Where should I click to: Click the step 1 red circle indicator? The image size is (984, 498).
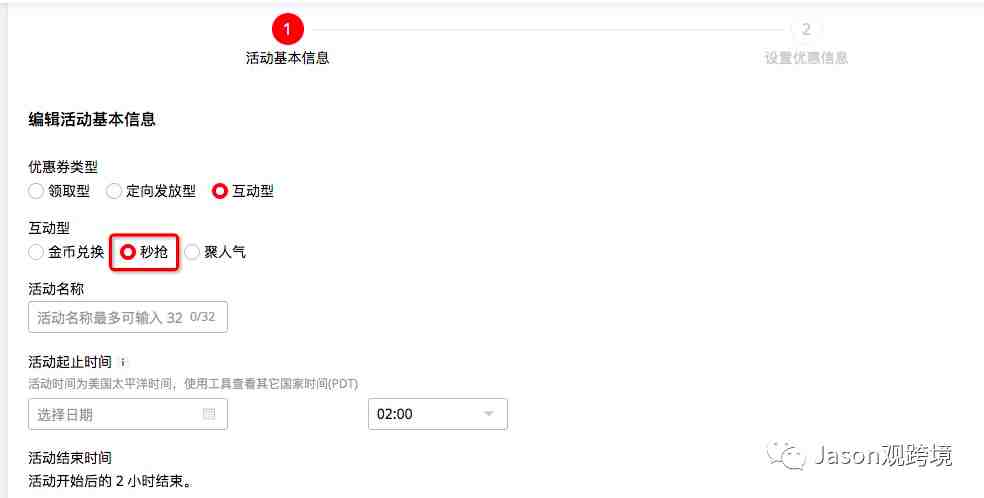(x=287, y=29)
